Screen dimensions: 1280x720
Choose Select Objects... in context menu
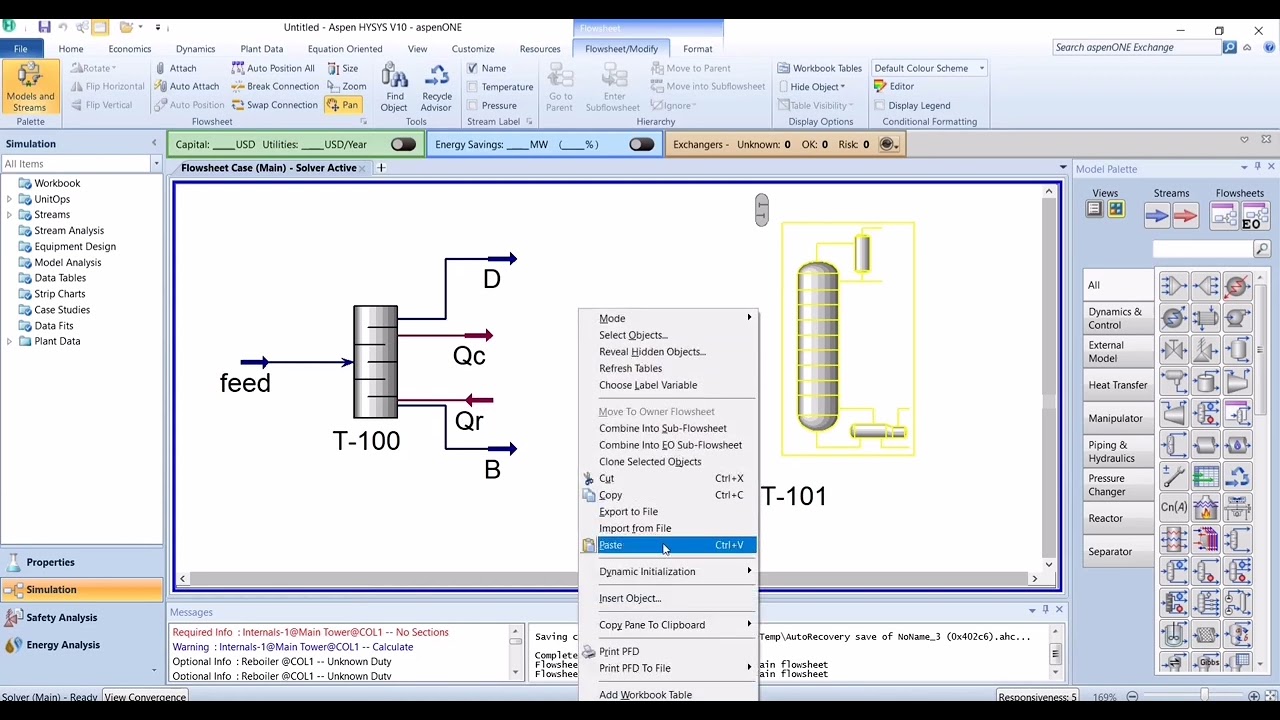pyautogui.click(x=668, y=335)
